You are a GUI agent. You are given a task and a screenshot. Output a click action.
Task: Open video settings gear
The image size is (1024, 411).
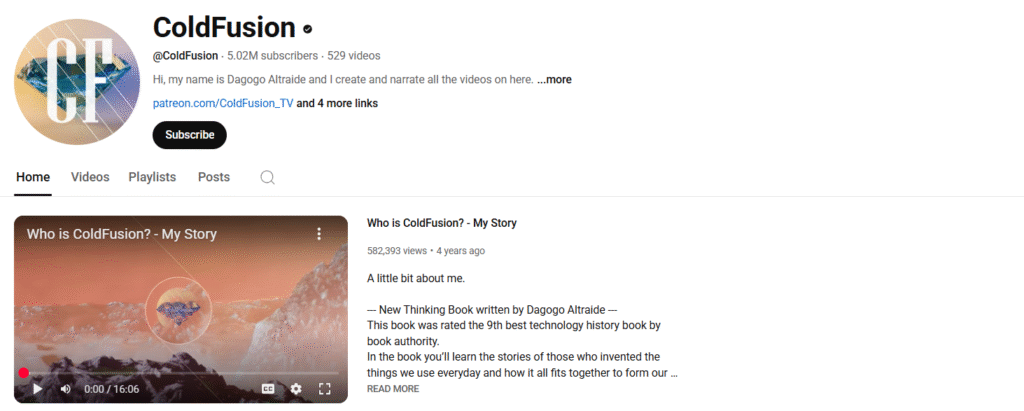(x=296, y=388)
